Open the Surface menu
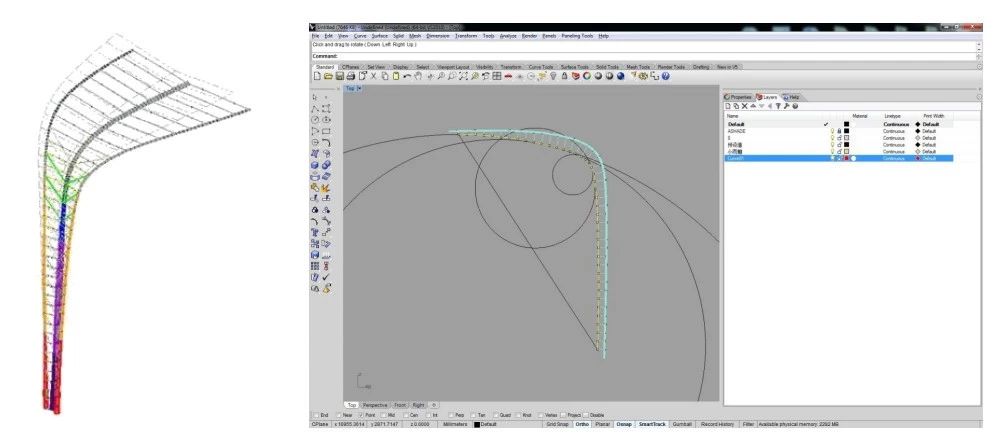Image resolution: width=998 pixels, height=448 pixels. coord(380,36)
